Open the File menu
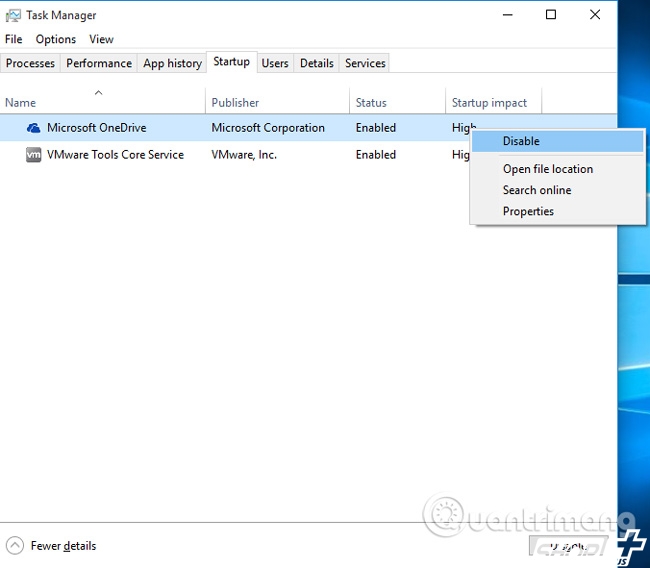The height and width of the screenshot is (568, 650). 13,39
